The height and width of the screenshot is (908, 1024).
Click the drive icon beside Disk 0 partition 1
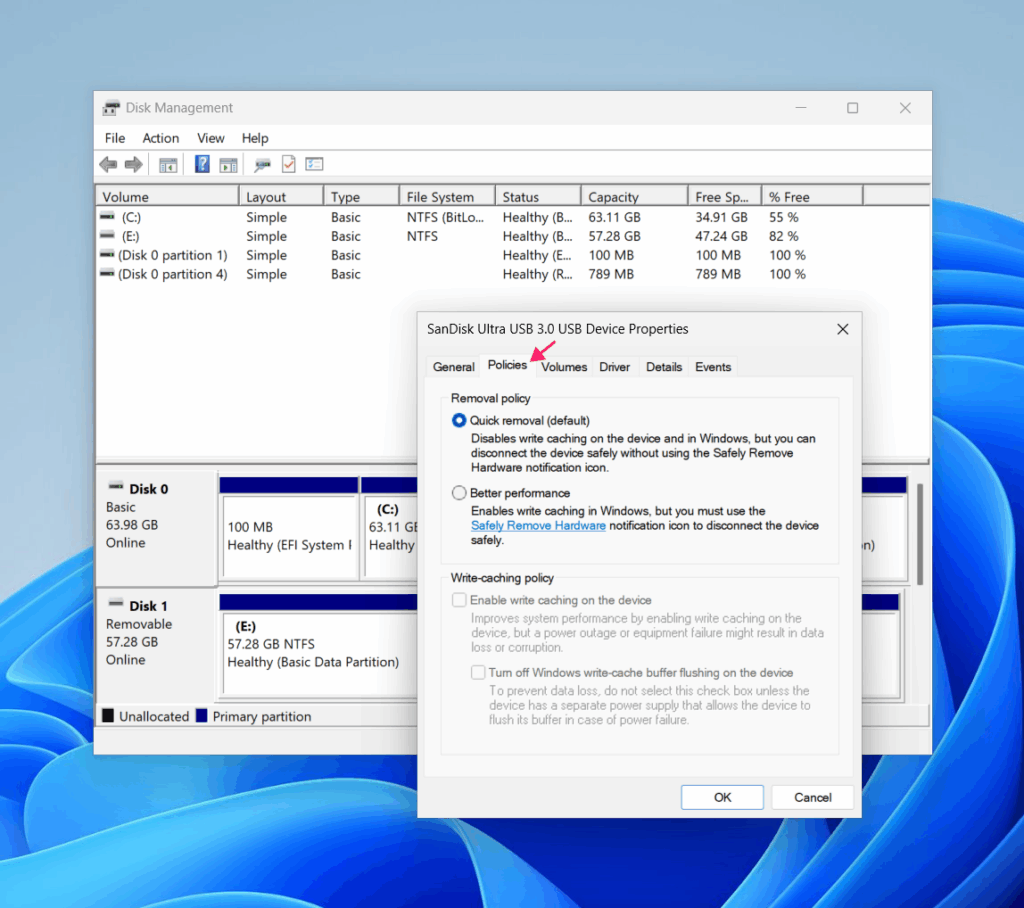(107, 254)
